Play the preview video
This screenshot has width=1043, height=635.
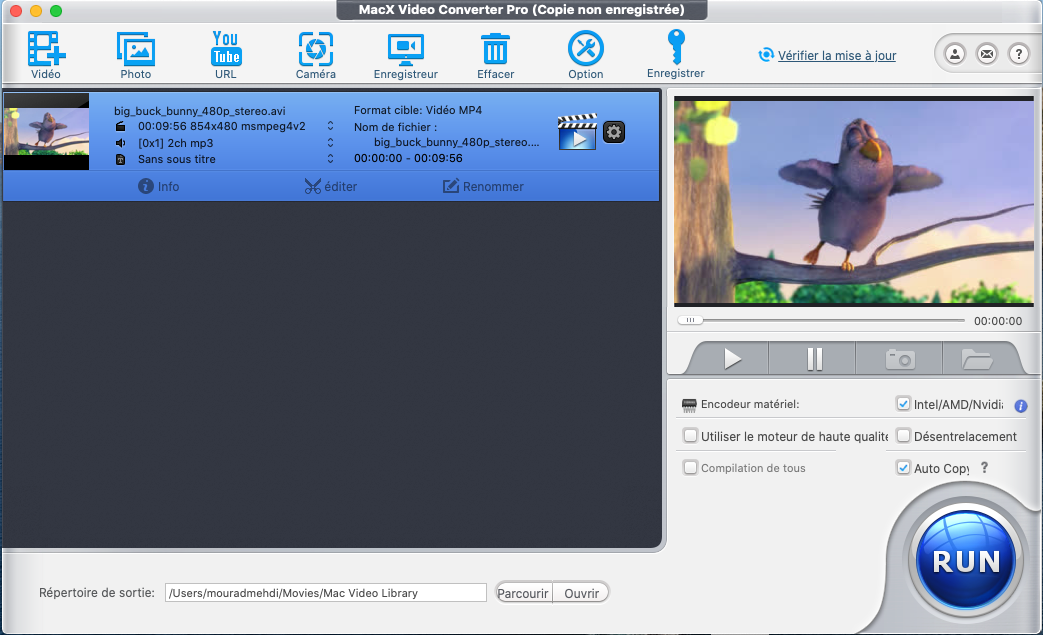pos(732,359)
